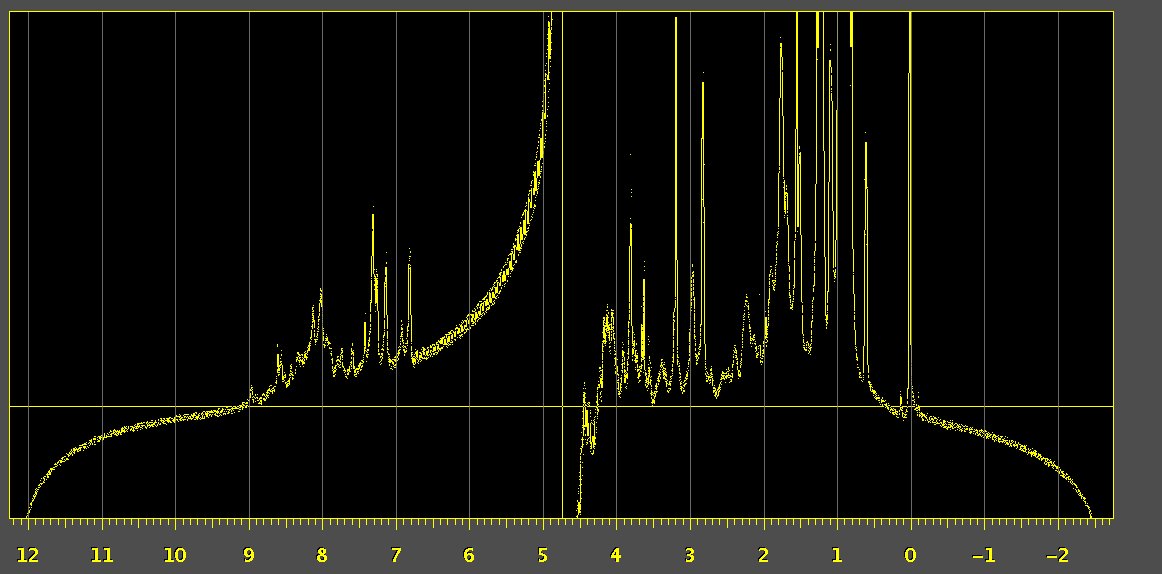This screenshot has height=574, width=1162.
Task: Select the 3 ppm axis label
Action: (690, 556)
